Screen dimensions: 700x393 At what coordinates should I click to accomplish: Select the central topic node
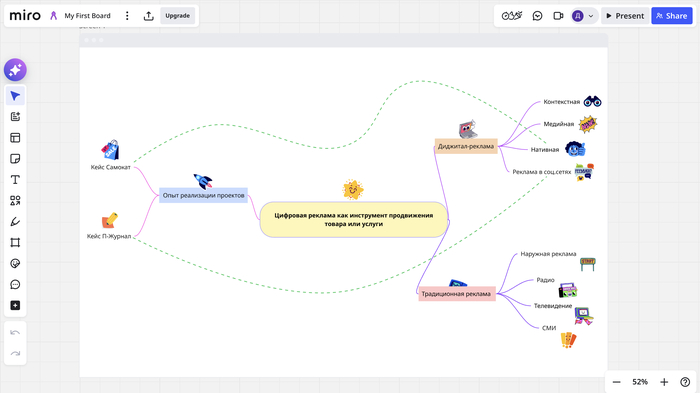tap(354, 219)
